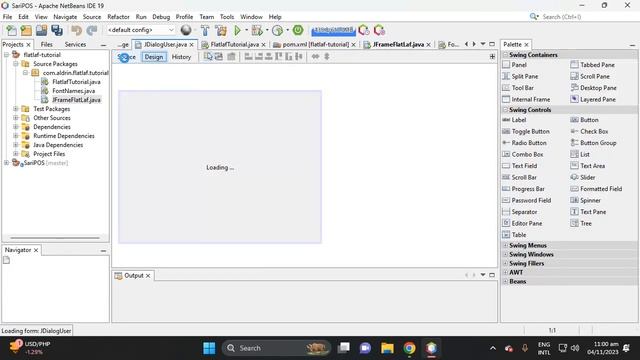This screenshot has width=640, height=360.
Task: Pick the Table component in Palette
Action: (x=514, y=235)
